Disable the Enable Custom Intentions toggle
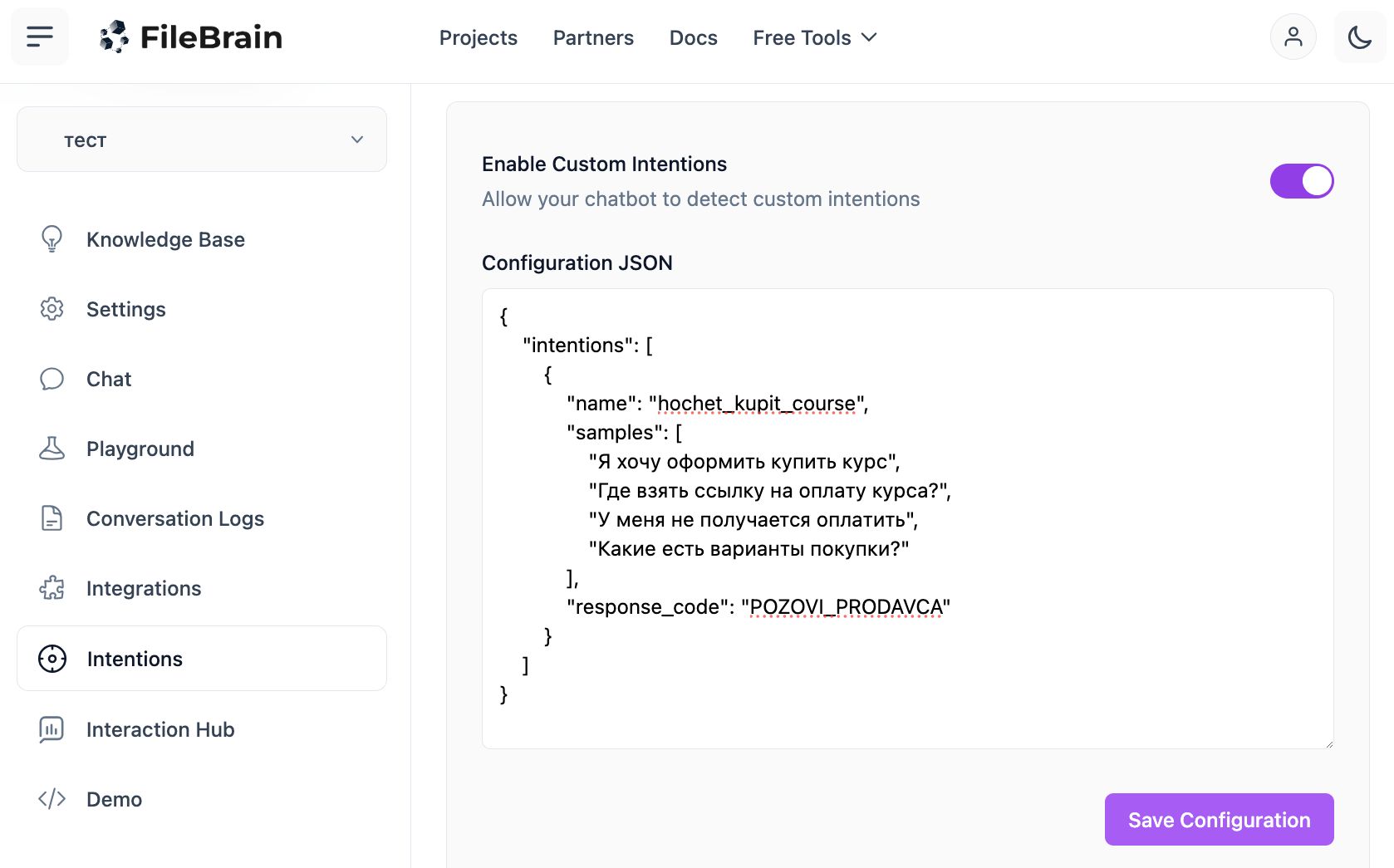 click(x=1301, y=181)
